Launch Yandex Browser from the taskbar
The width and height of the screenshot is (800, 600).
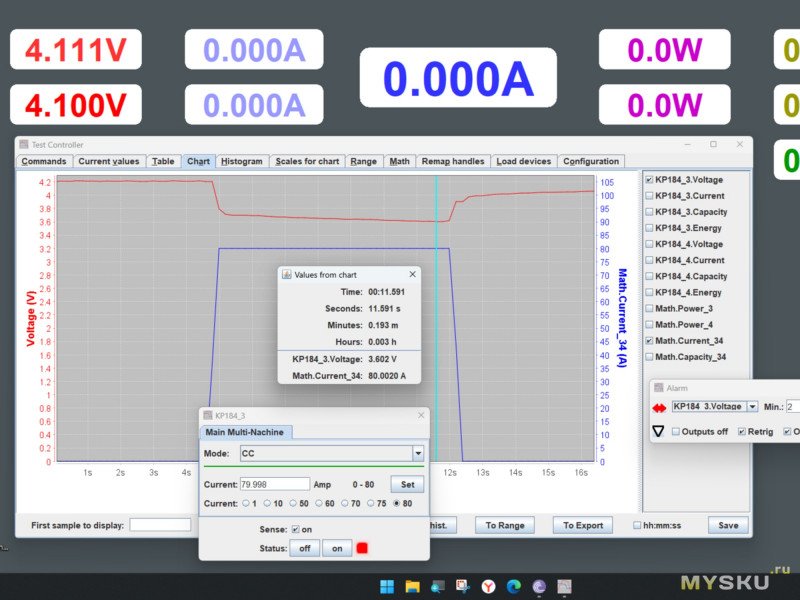(x=488, y=587)
